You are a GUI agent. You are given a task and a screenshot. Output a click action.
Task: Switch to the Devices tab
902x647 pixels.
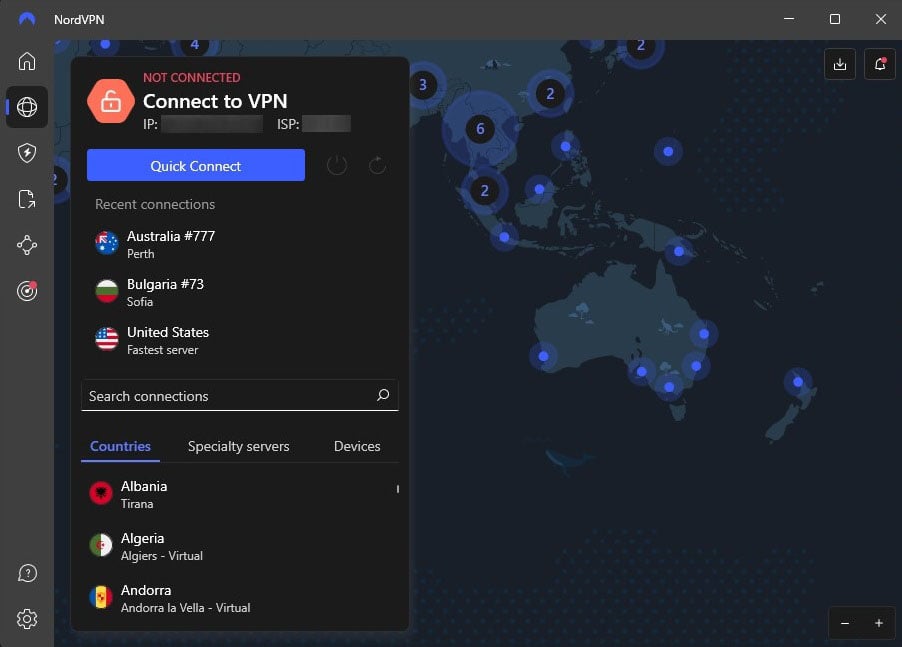coord(357,446)
